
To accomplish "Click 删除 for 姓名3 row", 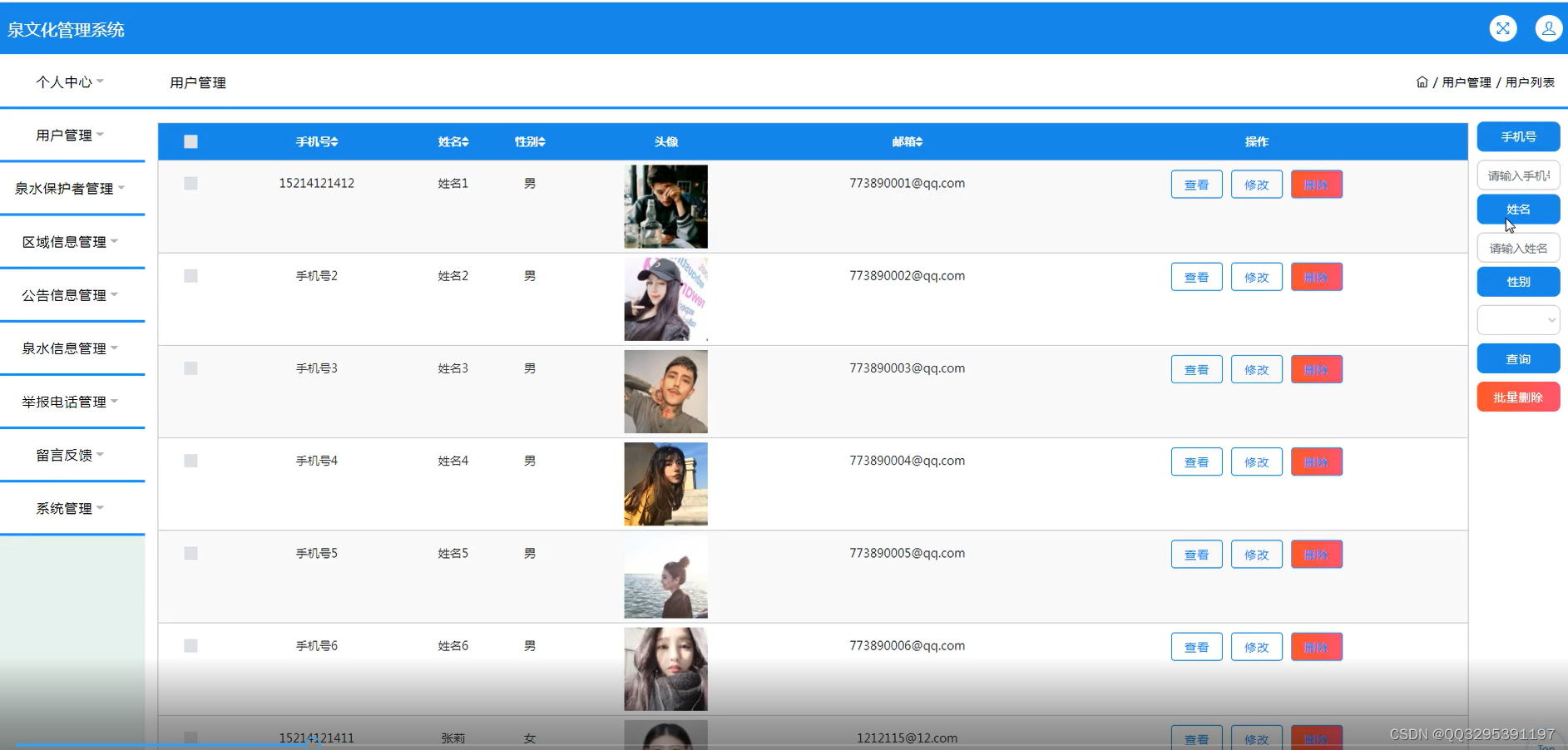I will [1316, 369].
